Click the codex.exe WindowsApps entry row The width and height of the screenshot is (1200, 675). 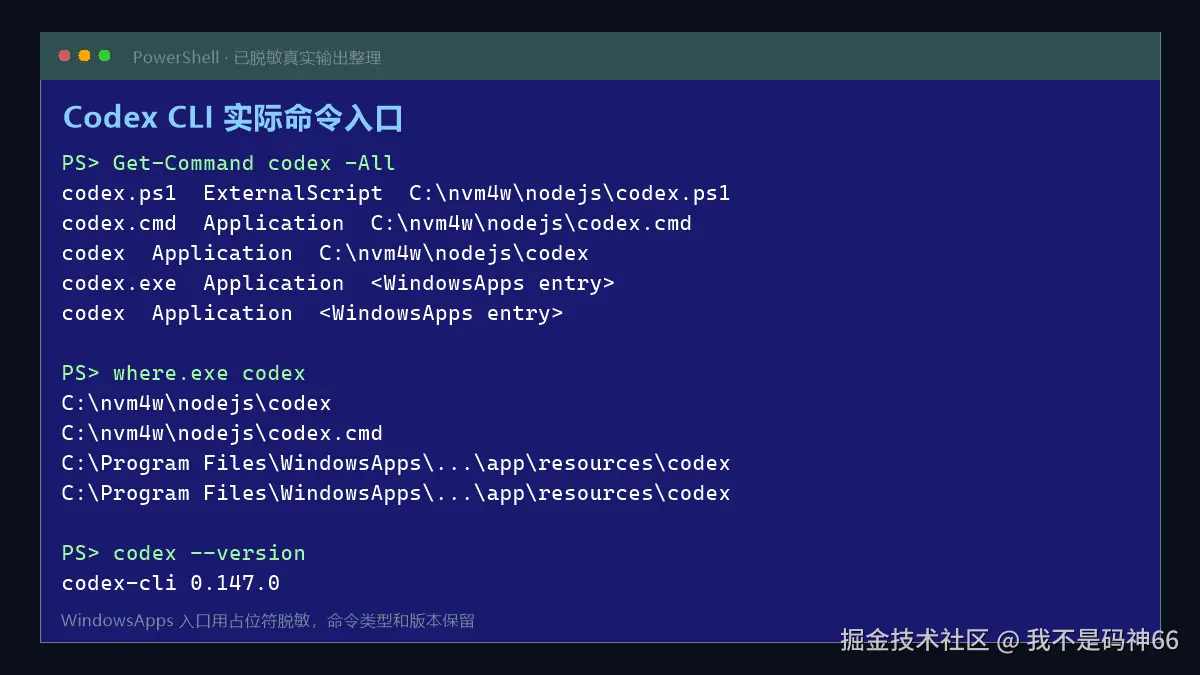pyautogui.click(x=338, y=283)
